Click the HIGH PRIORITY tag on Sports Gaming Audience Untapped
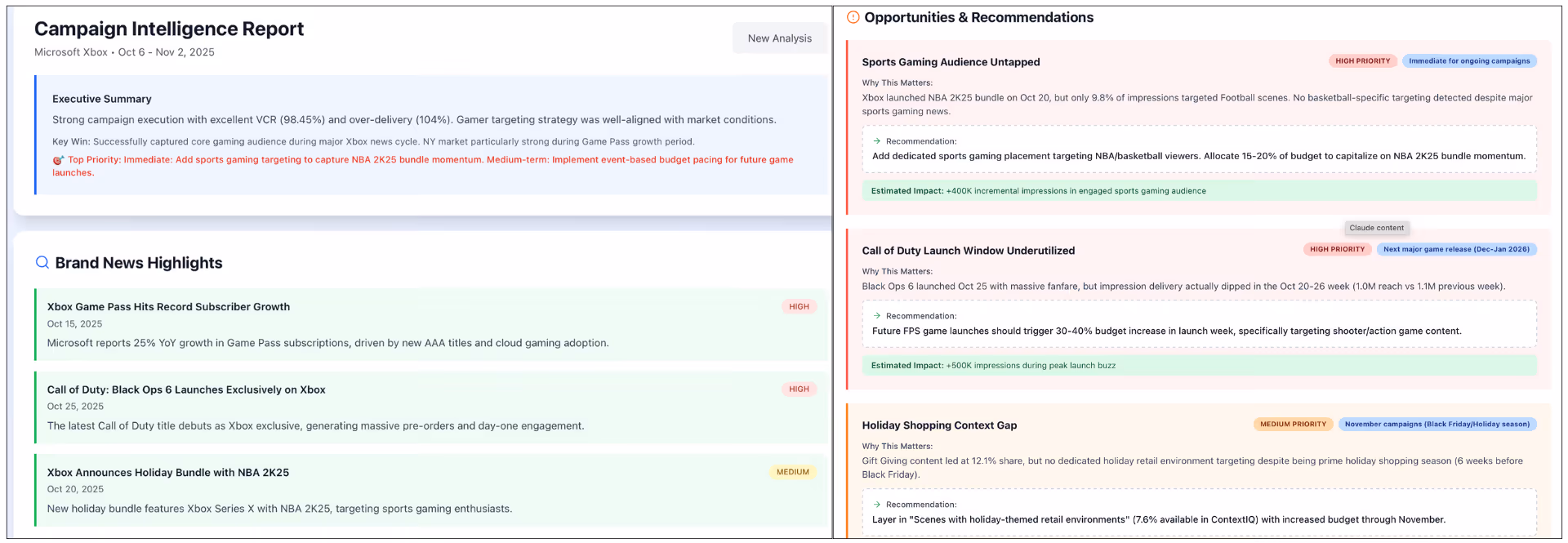Image resolution: width=1568 pixels, height=543 pixels. [1362, 61]
